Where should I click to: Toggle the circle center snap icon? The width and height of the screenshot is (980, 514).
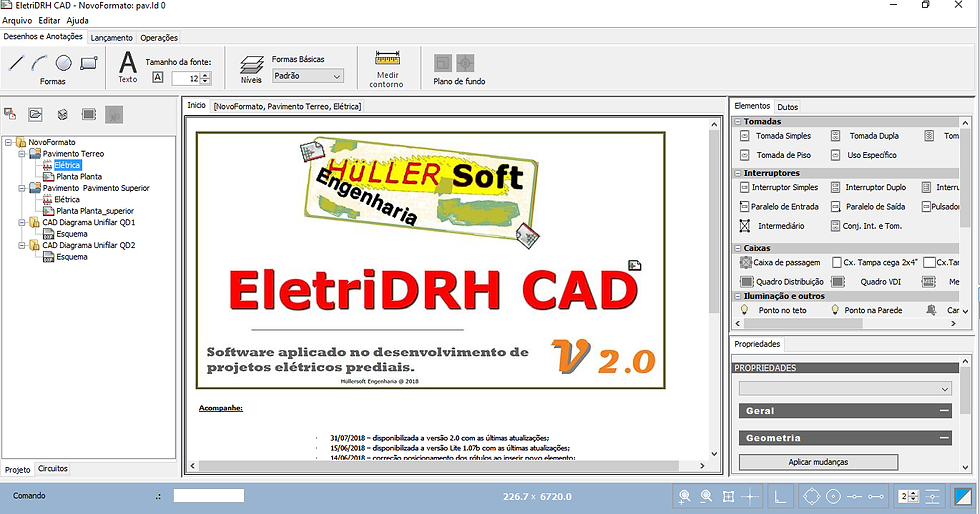833,496
